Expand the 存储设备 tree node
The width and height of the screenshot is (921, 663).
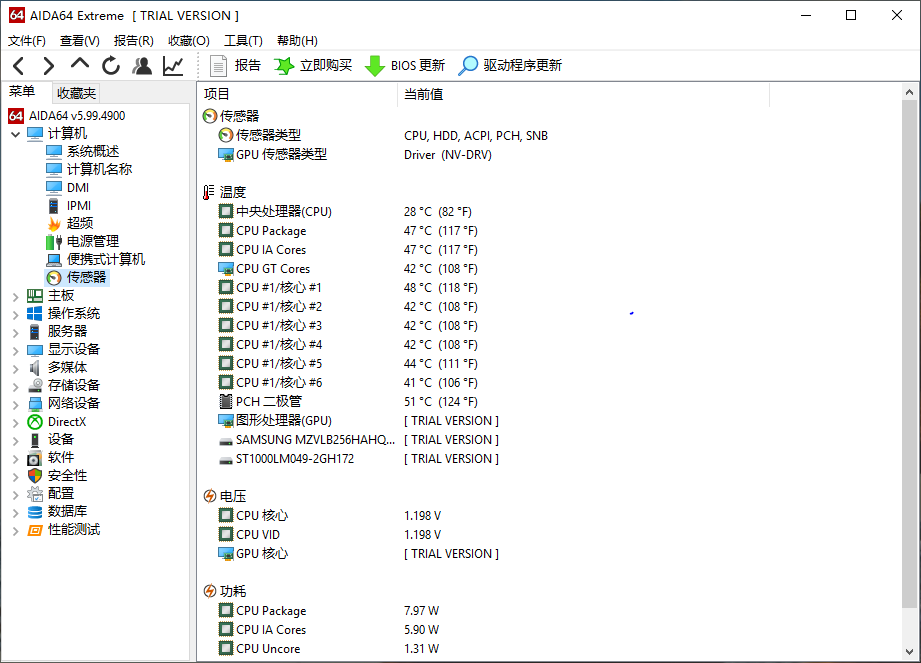point(15,386)
